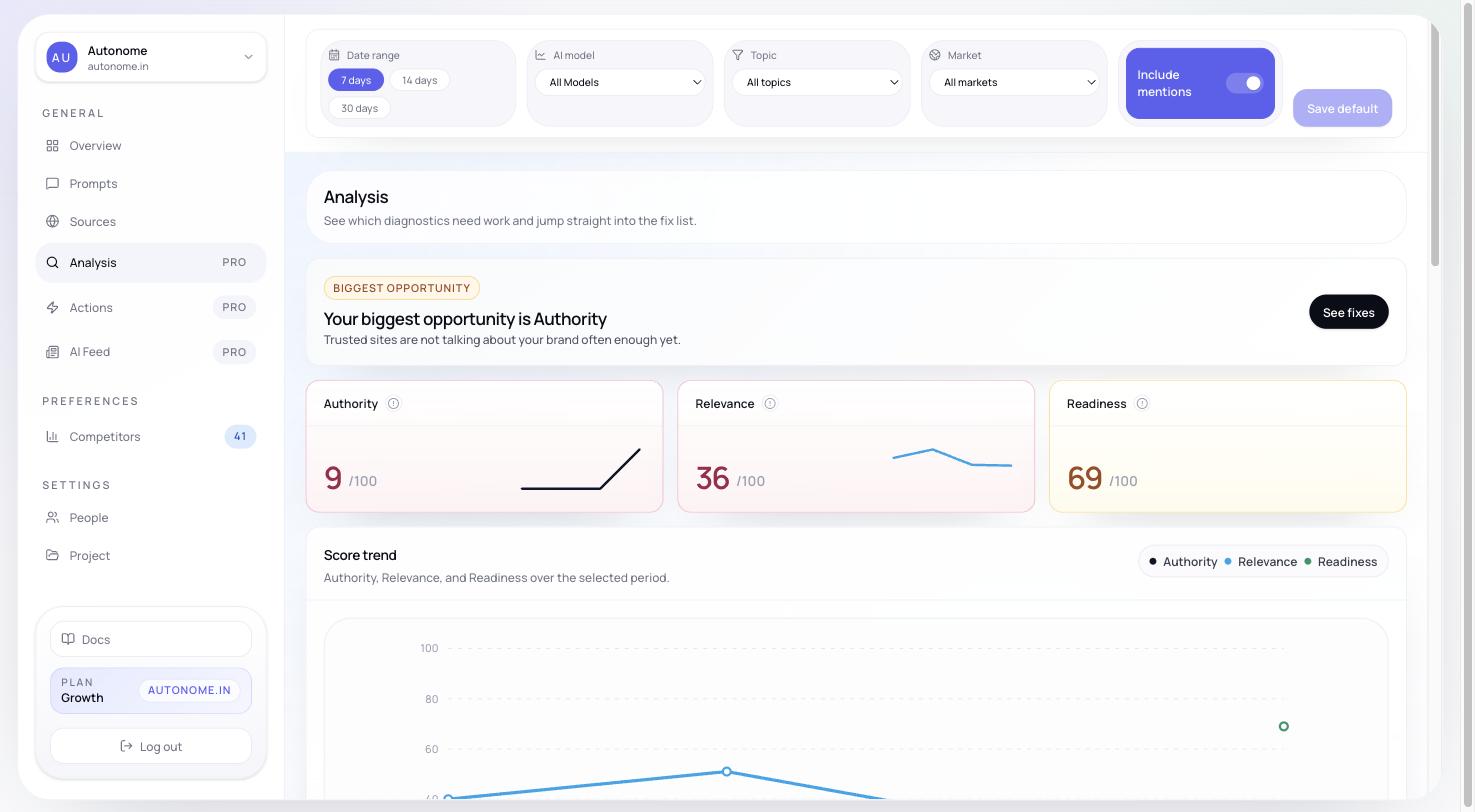Open the Readiness score card
The height and width of the screenshot is (812, 1475).
tap(1228, 446)
